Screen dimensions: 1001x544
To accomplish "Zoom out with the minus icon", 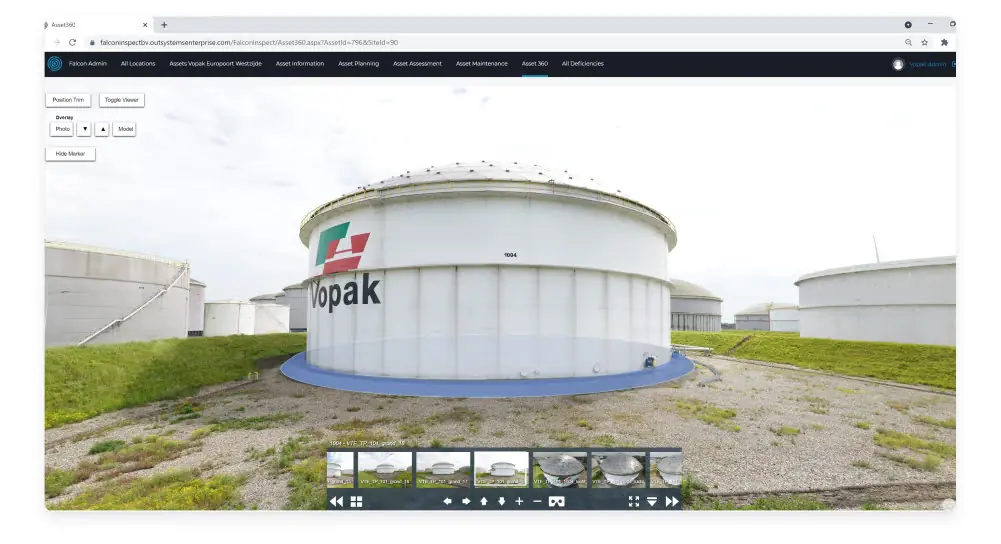I will 537,502.
